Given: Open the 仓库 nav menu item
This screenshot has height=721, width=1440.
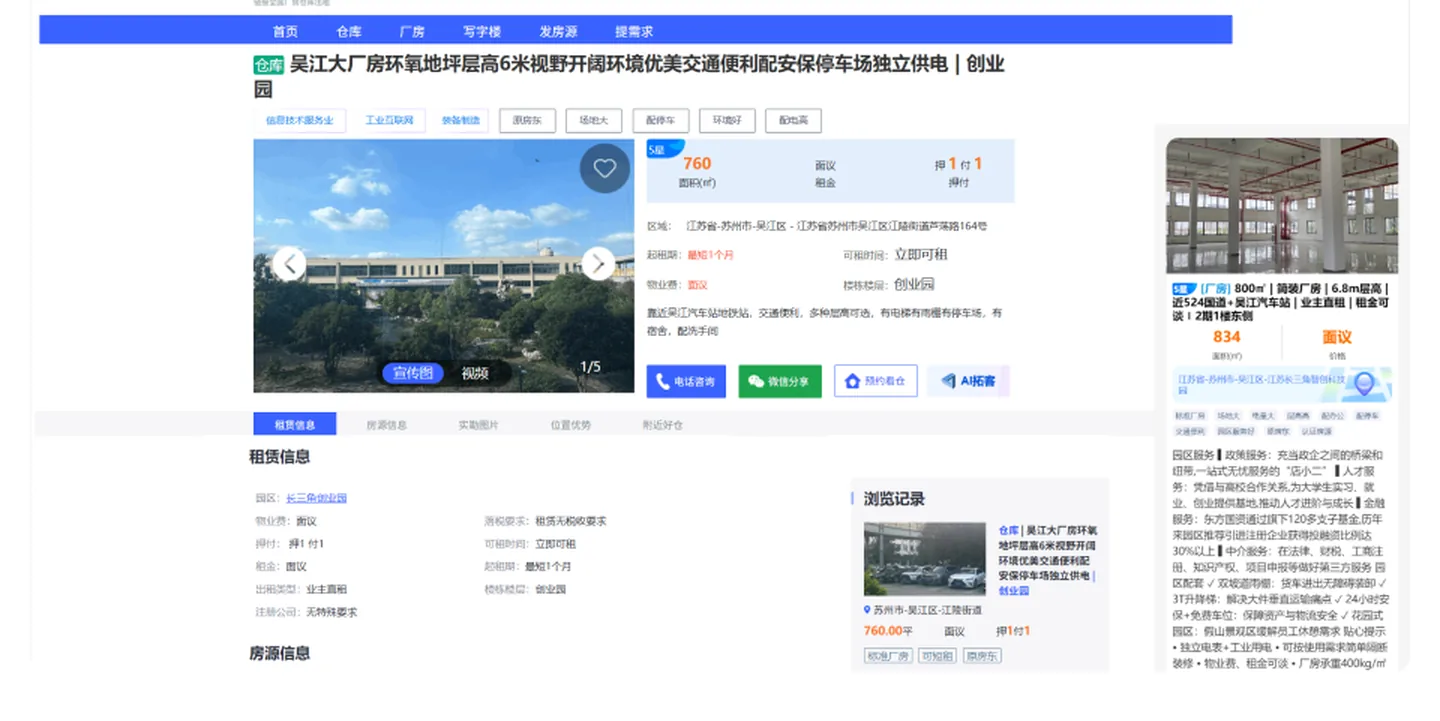Looking at the screenshot, I should [x=349, y=32].
